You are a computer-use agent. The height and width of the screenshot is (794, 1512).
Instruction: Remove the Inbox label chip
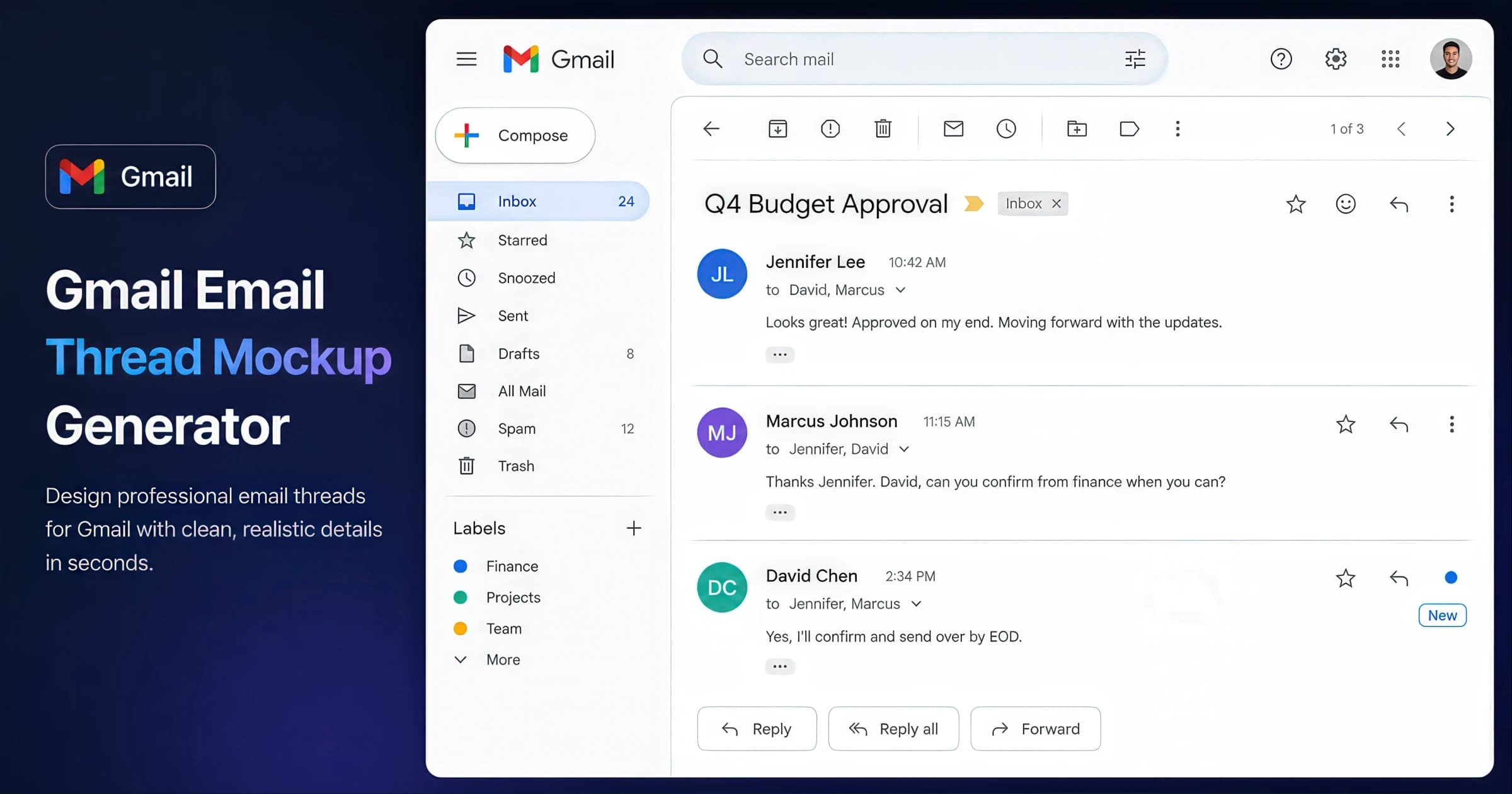(x=1057, y=204)
